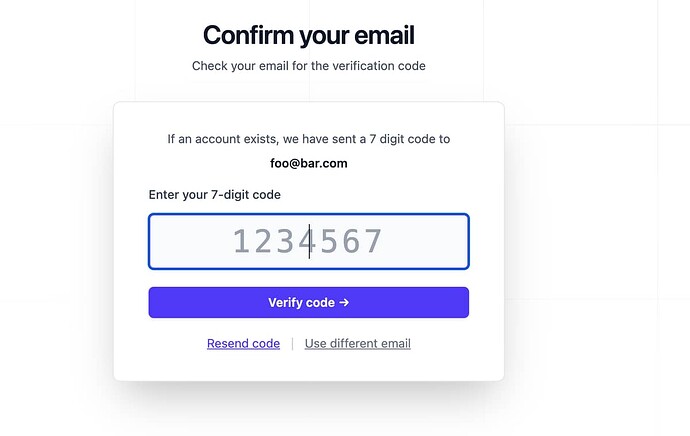Click the If an account exists message
The width and height of the screenshot is (690, 436).
coord(309,139)
